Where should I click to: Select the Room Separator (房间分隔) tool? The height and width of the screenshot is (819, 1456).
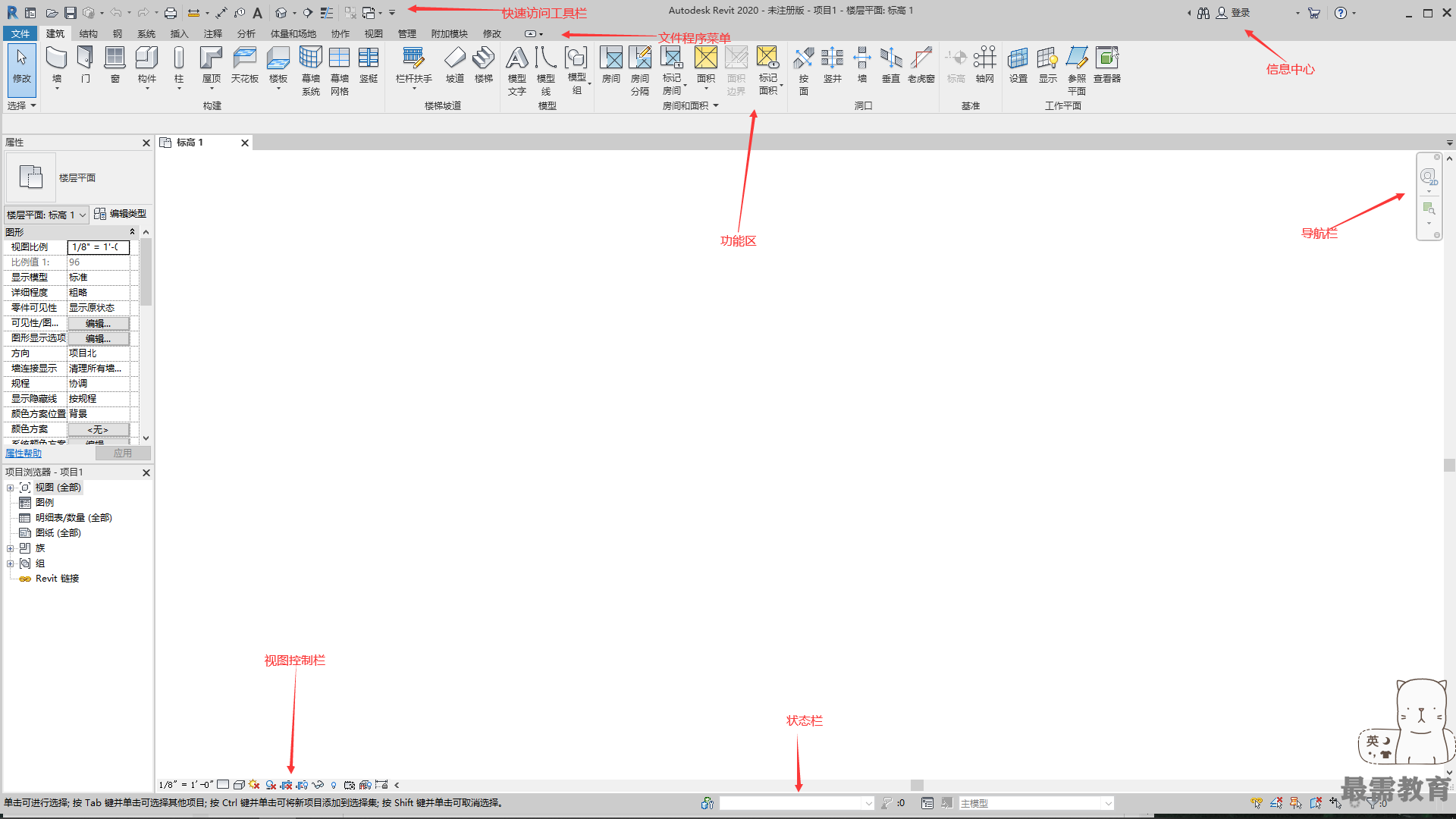pyautogui.click(x=640, y=70)
